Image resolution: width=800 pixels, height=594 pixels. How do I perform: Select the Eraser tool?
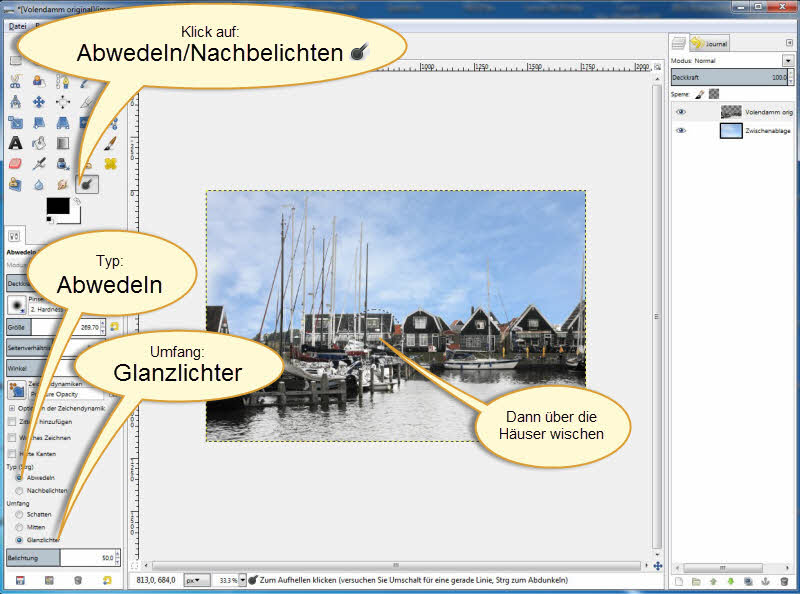tap(15, 164)
